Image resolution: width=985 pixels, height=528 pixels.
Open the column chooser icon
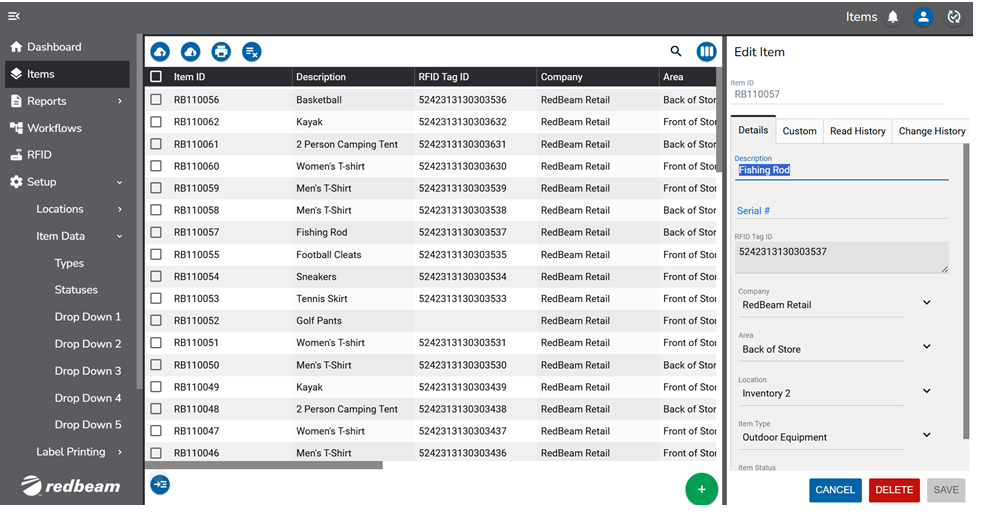click(707, 52)
